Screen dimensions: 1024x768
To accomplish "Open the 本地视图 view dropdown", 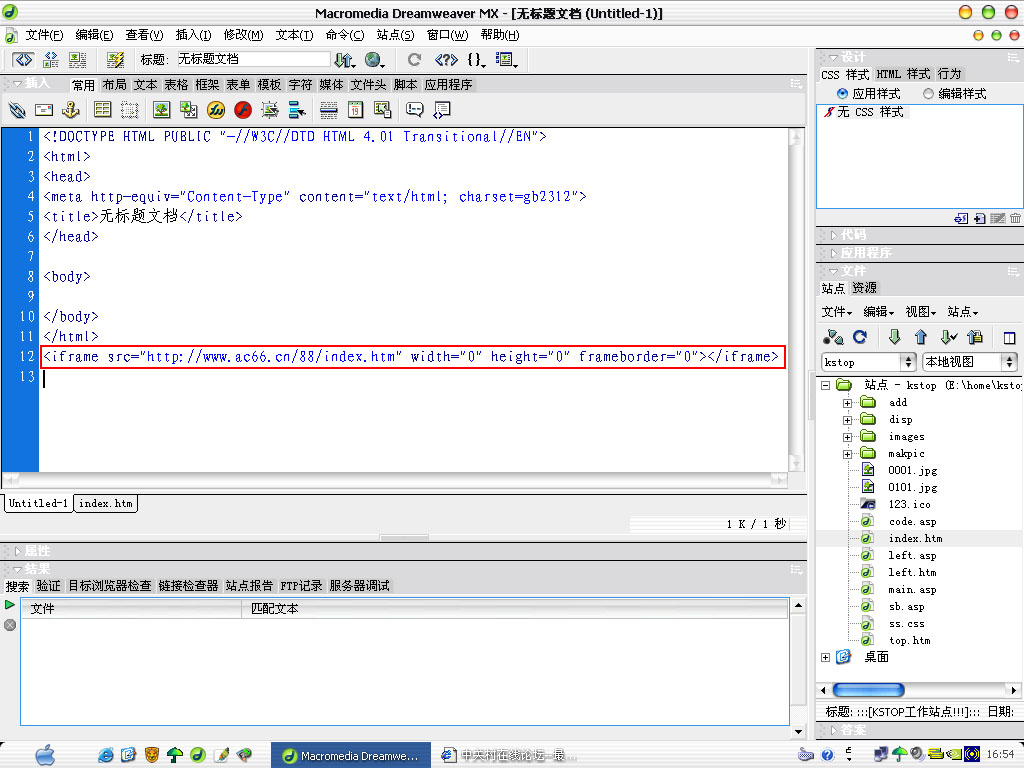I will point(969,362).
